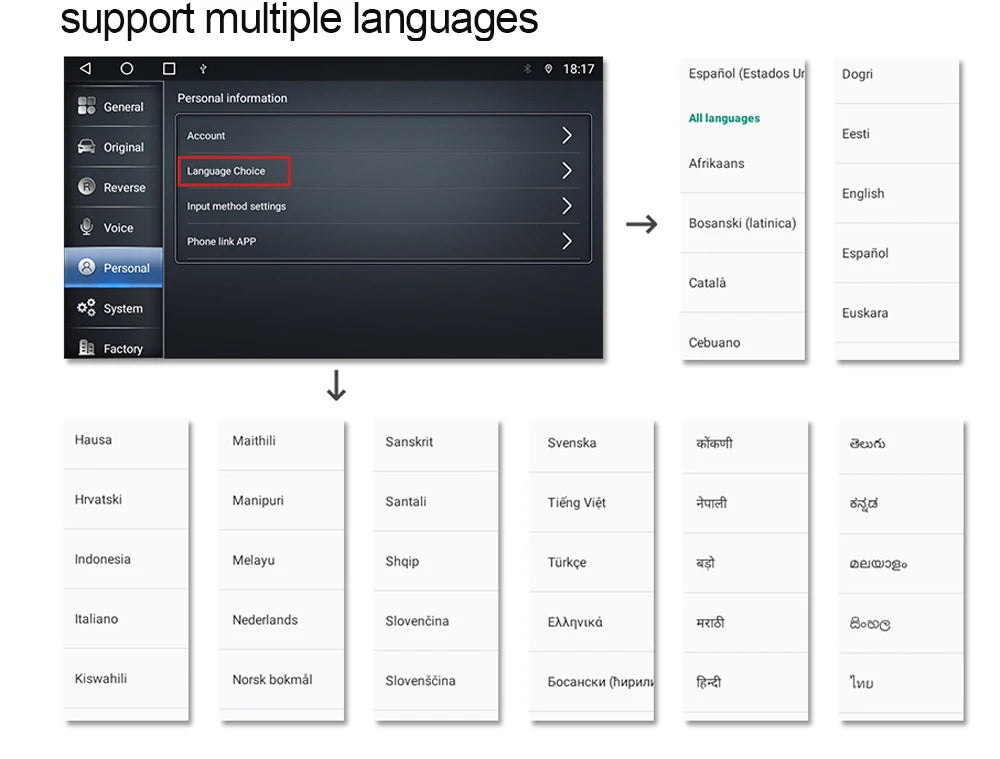This screenshot has height=759, width=1000.
Task: Switch to the Reverse tab
Action: click(114, 187)
